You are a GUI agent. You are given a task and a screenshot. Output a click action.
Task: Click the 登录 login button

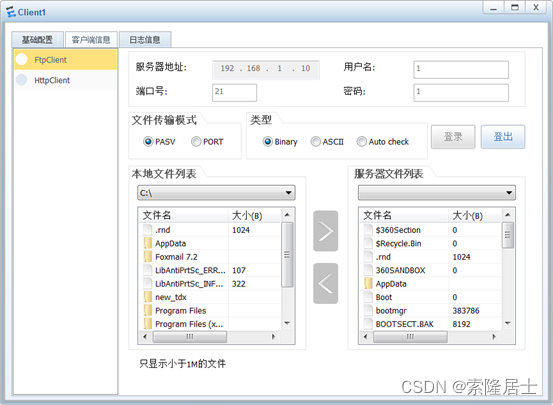(x=453, y=137)
